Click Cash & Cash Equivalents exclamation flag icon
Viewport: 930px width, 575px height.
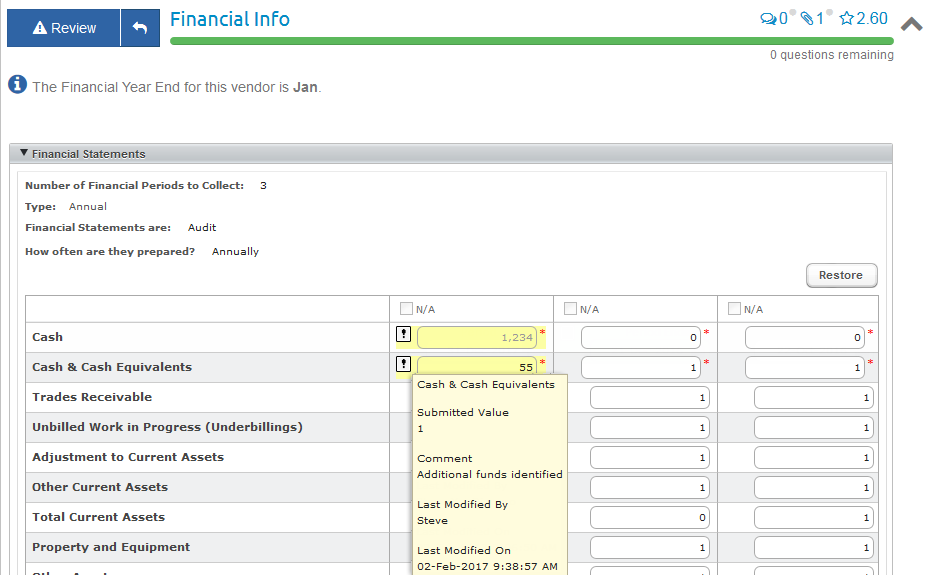point(403,364)
